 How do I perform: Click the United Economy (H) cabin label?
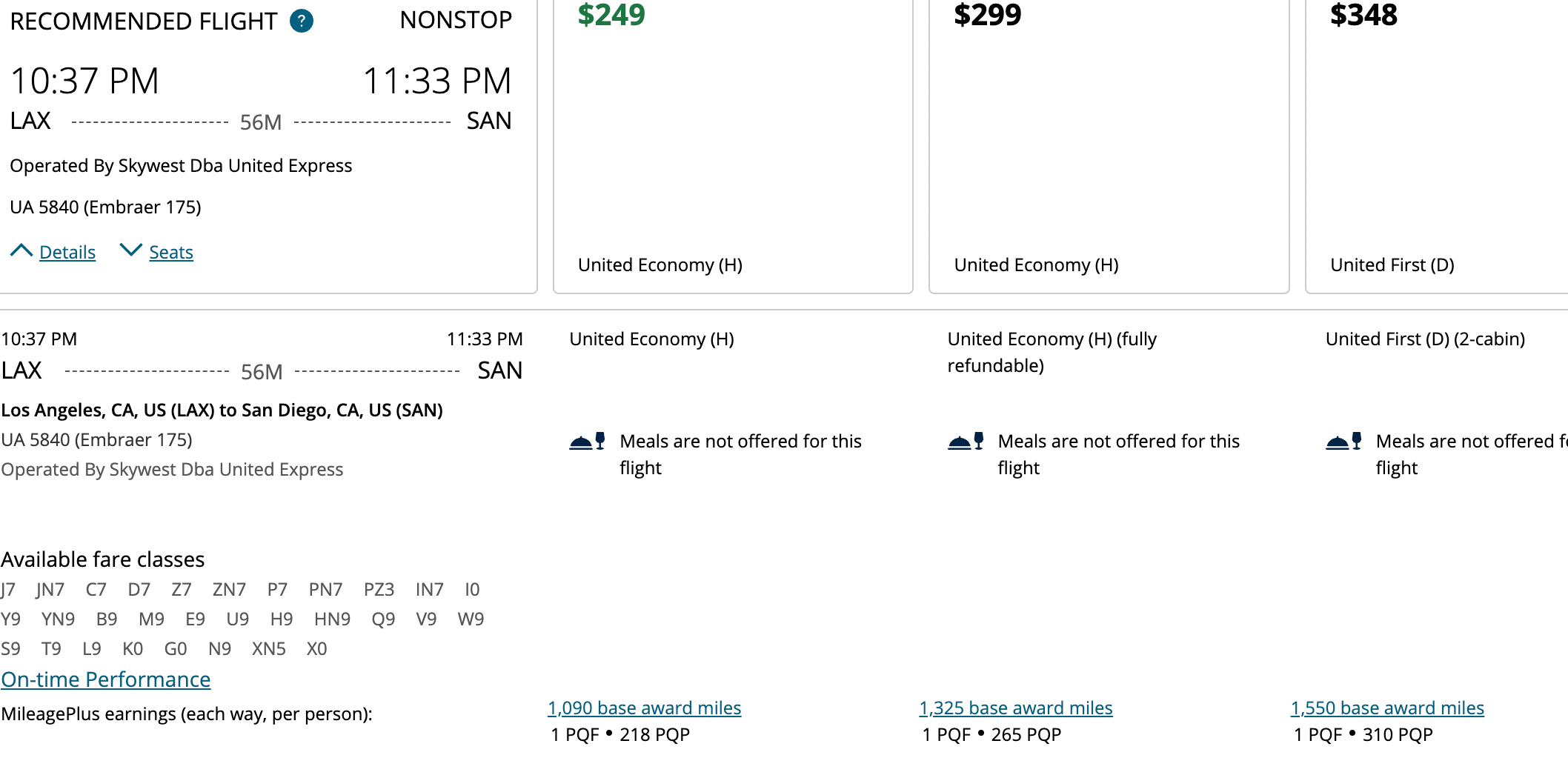coord(660,265)
